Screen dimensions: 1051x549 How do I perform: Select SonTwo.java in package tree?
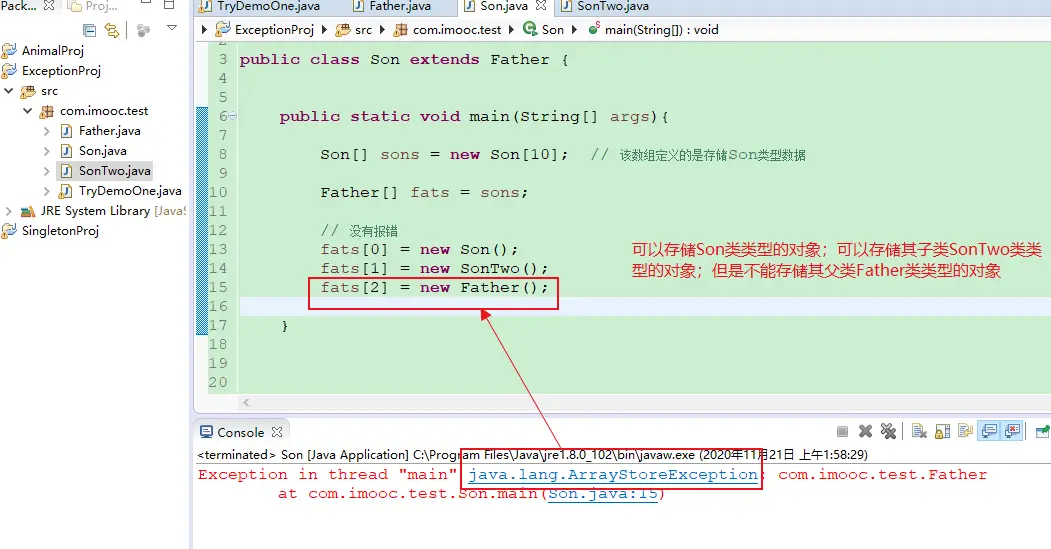pyautogui.click(x=114, y=171)
